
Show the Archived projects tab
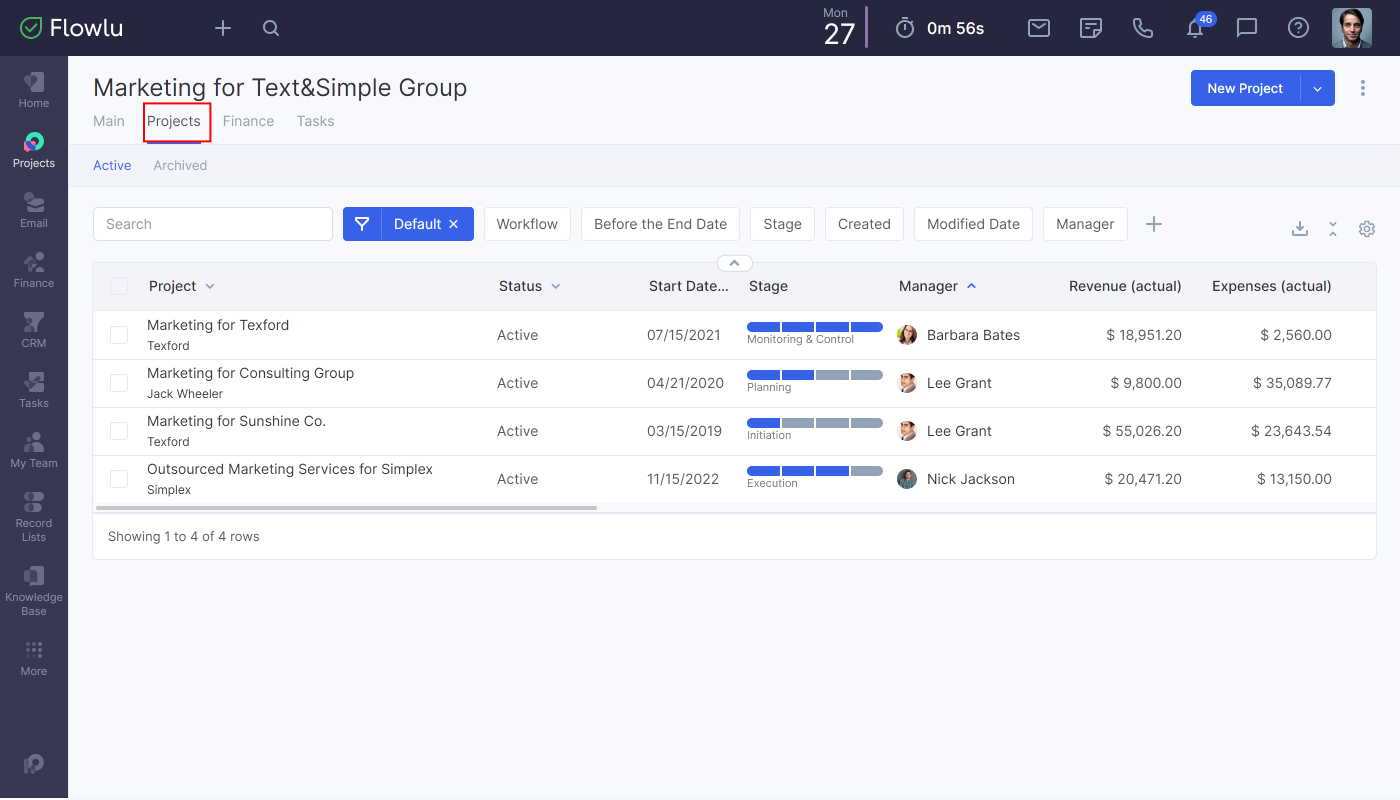180,165
